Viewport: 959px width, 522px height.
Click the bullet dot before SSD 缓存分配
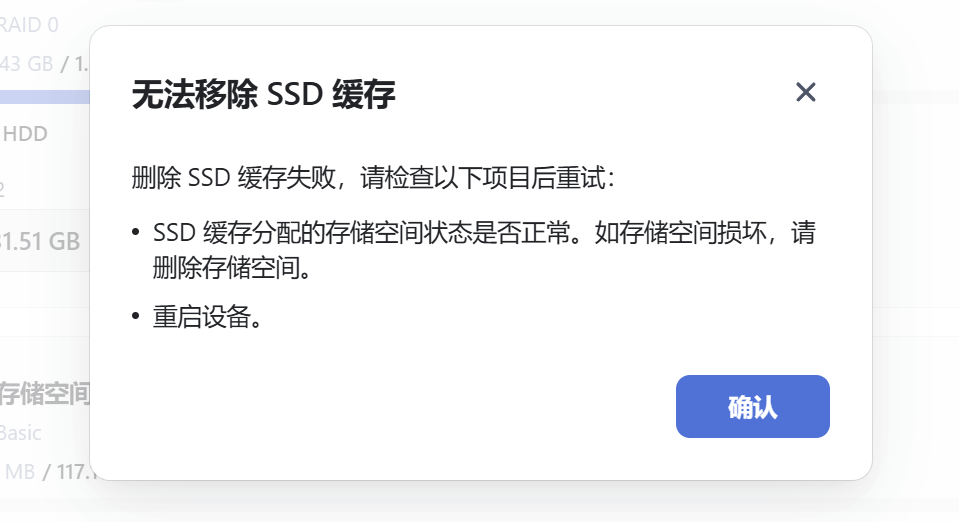pyautogui.click(x=136, y=234)
